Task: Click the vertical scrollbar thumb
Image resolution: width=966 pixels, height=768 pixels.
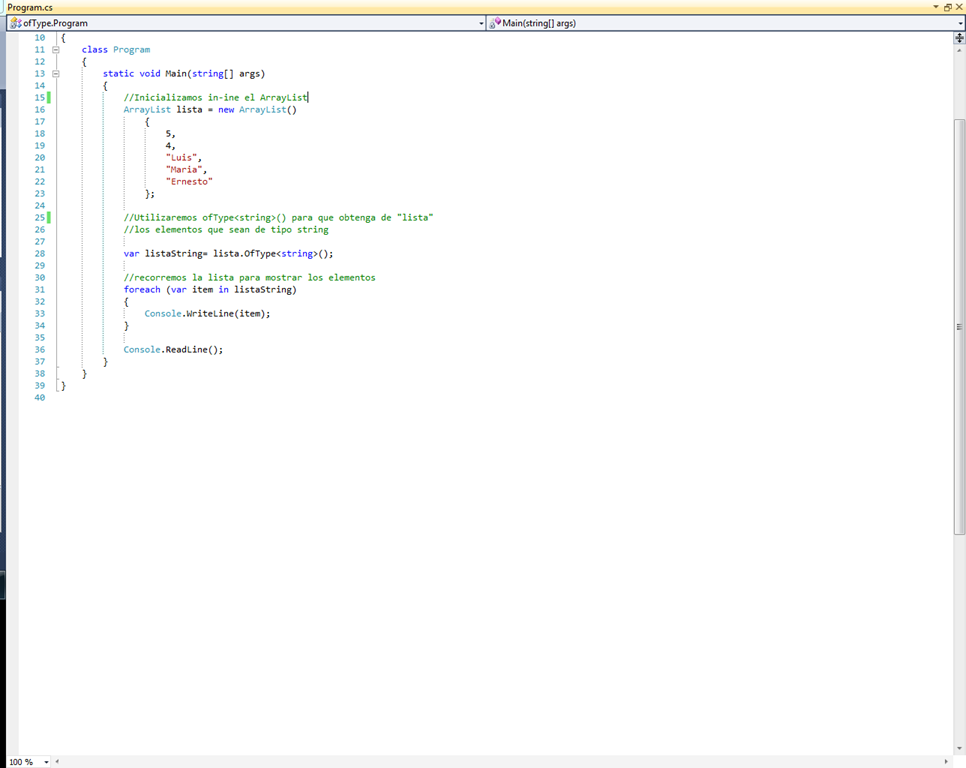Action: pos(960,326)
